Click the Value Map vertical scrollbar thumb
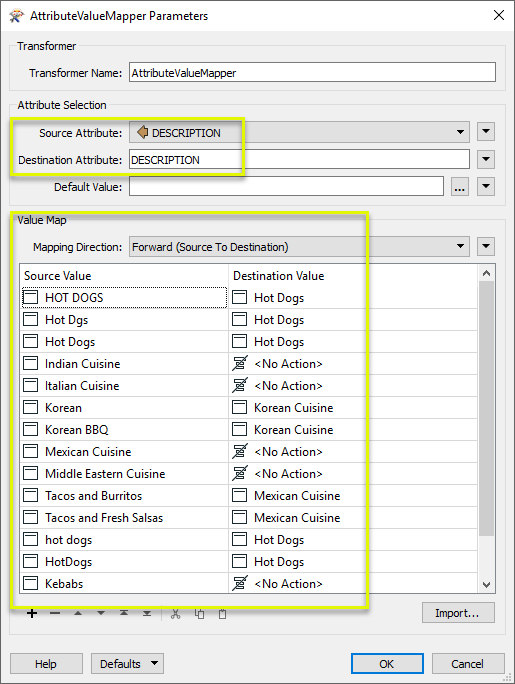Screen dimensions: 515x684 tap(486, 408)
